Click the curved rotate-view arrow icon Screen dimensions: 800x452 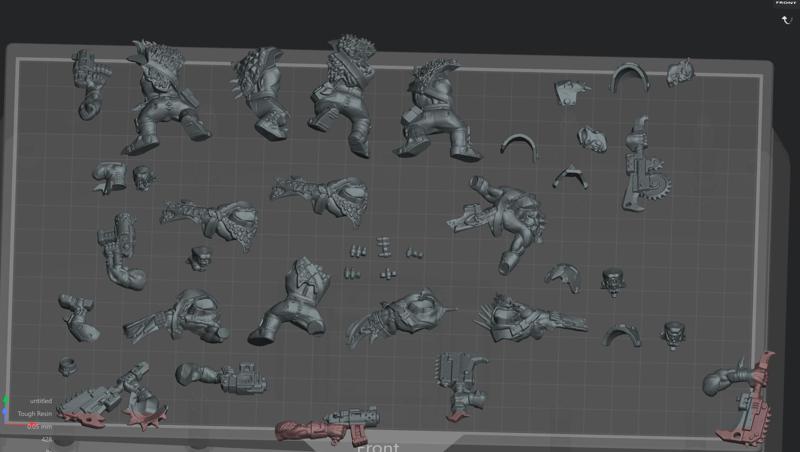click(786, 20)
